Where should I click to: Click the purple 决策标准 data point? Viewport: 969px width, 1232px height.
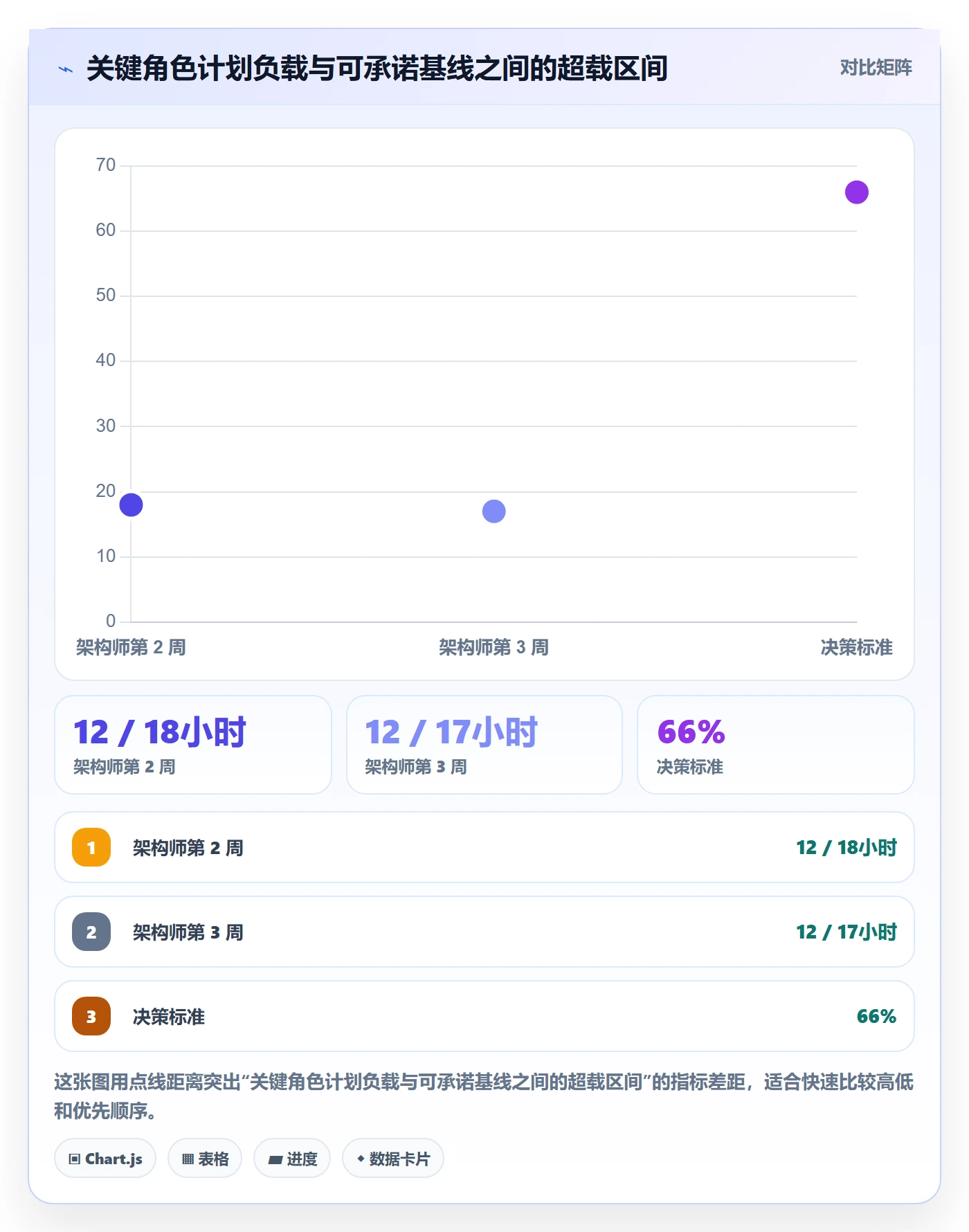coord(856,192)
